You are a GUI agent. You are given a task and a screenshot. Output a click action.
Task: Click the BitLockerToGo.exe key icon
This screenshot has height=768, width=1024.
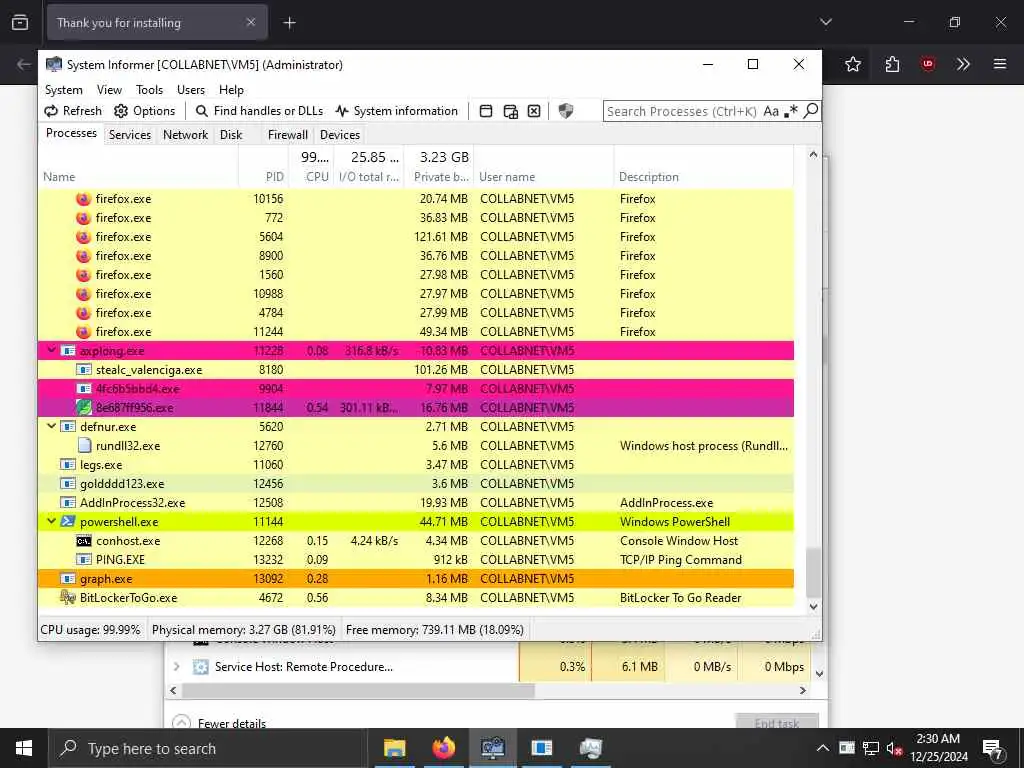(68, 598)
